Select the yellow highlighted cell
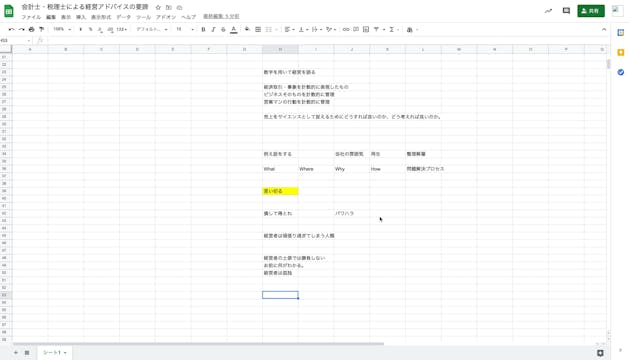This screenshot has height=360, width=629. (280, 191)
